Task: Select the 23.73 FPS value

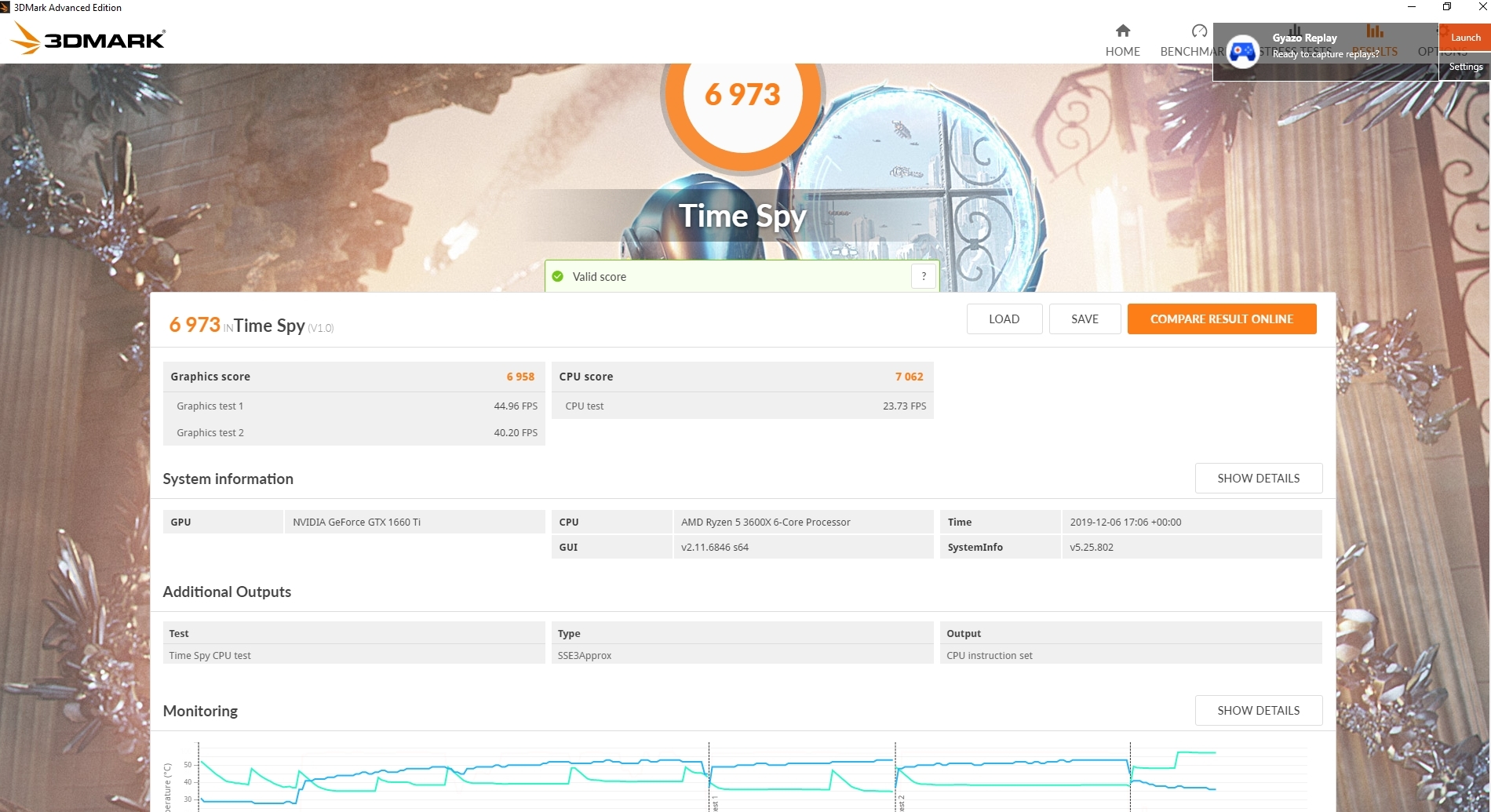Action: pos(904,406)
